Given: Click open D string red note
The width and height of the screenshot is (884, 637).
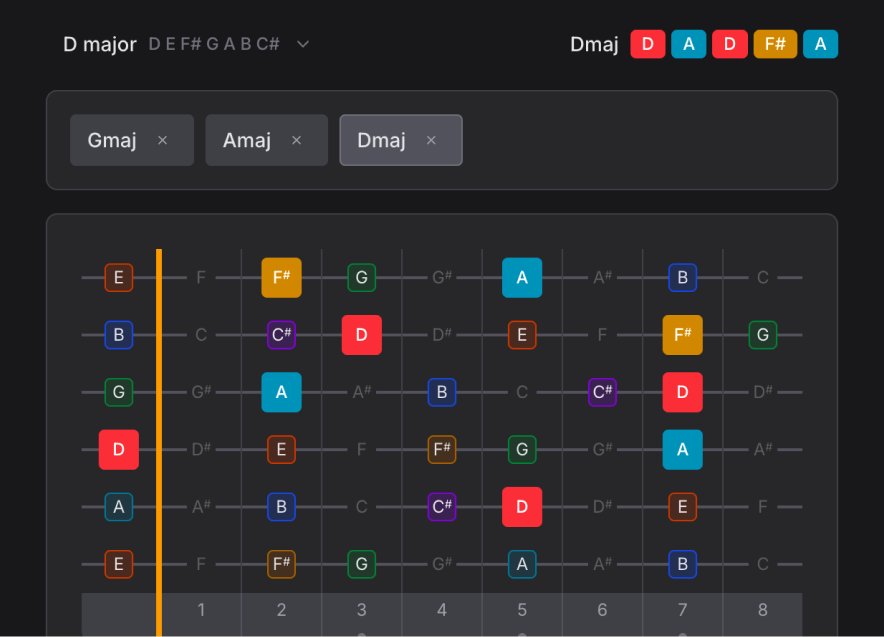Looking at the screenshot, I should [x=119, y=450].
